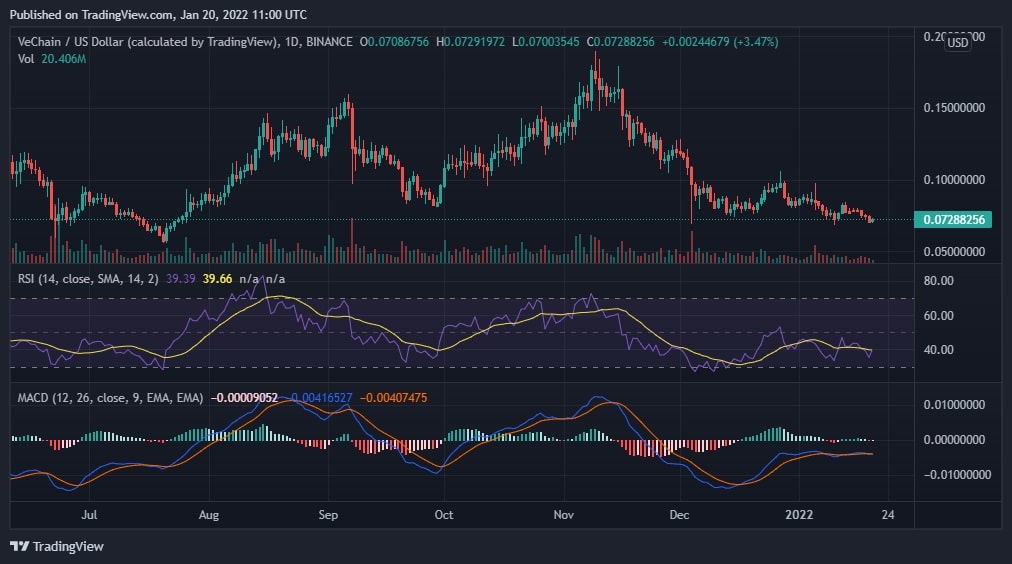Click the RSI 40.00 axis label

[938, 350]
